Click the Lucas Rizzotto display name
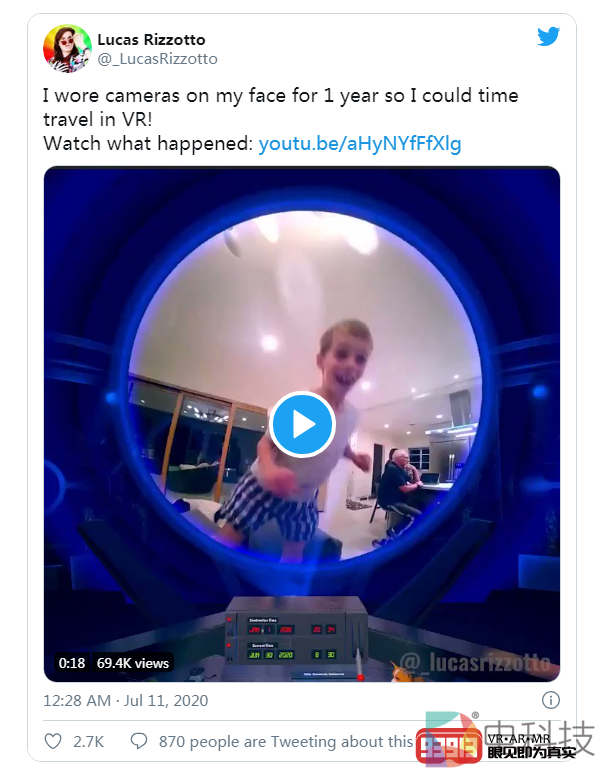This screenshot has height=774, width=599. pos(151,39)
